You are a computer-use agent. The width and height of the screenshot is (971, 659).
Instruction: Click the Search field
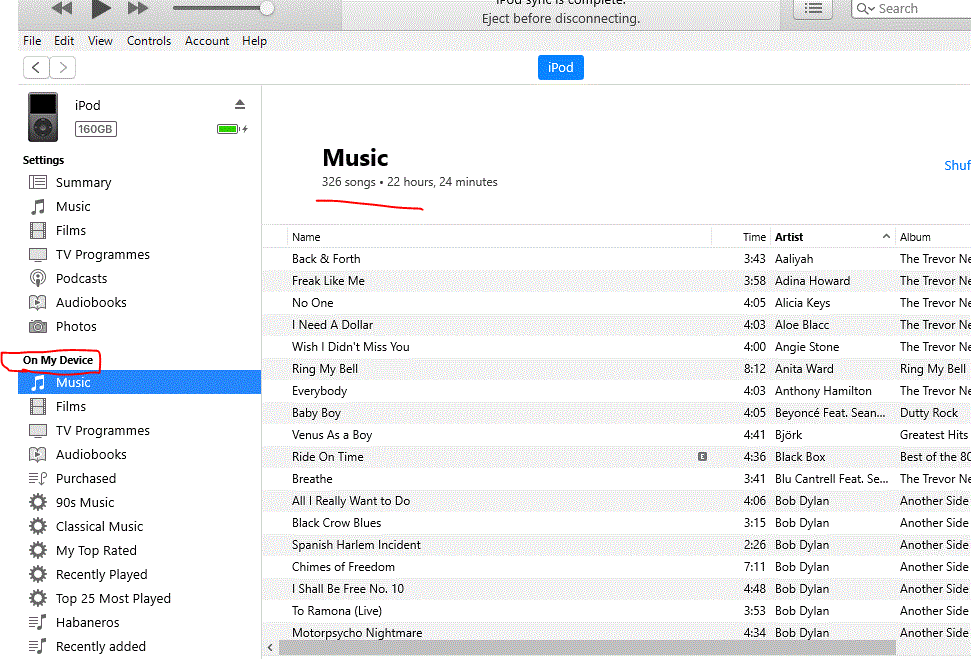(x=912, y=9)
